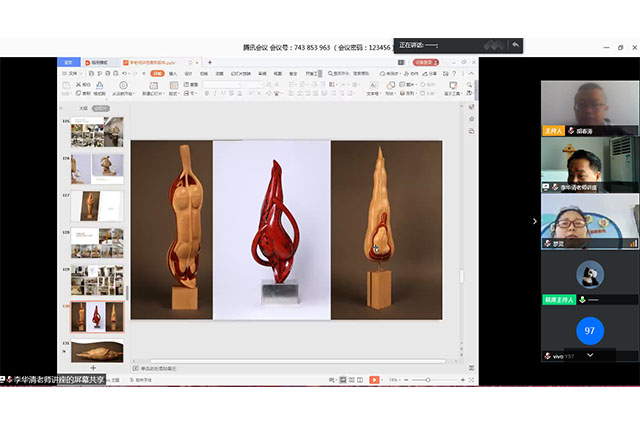The width and height of the screenshot is (640, 427).
Task: Click the orange slideshow play button
Action: tap(374, 380)
